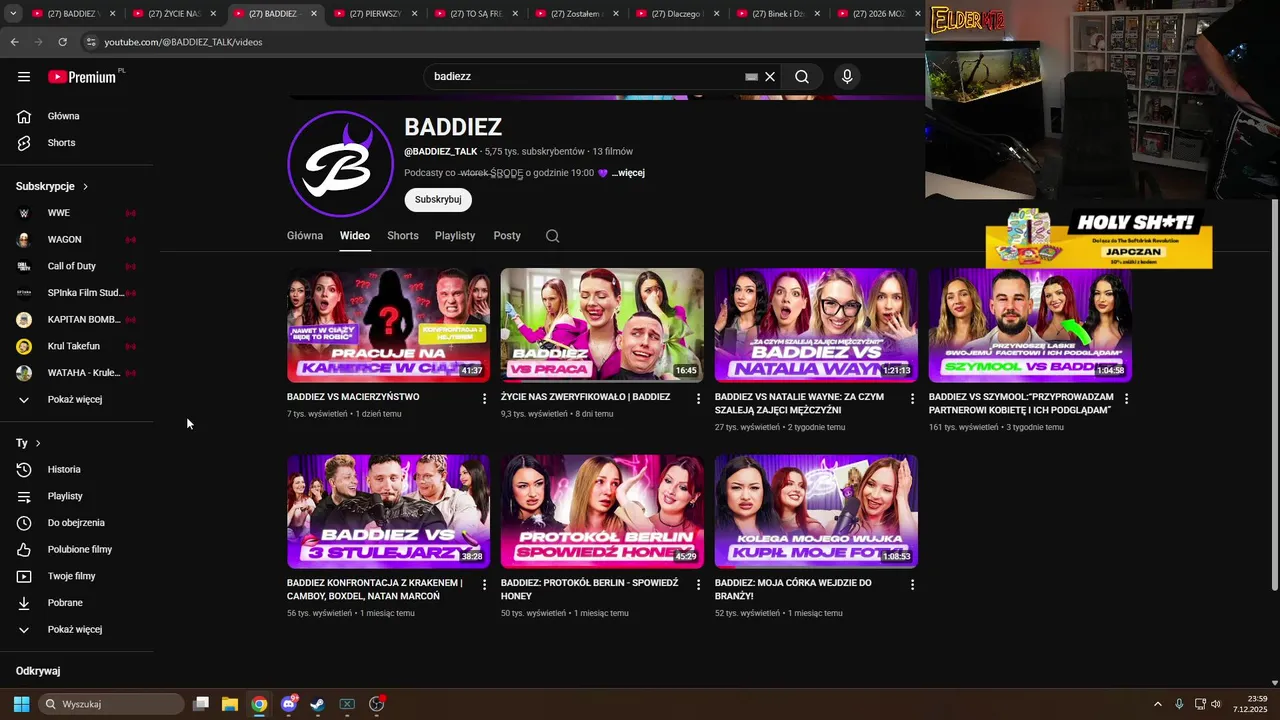1280x720 pixels.
Task: Click the magnifier search button
Action: [802, 77]
